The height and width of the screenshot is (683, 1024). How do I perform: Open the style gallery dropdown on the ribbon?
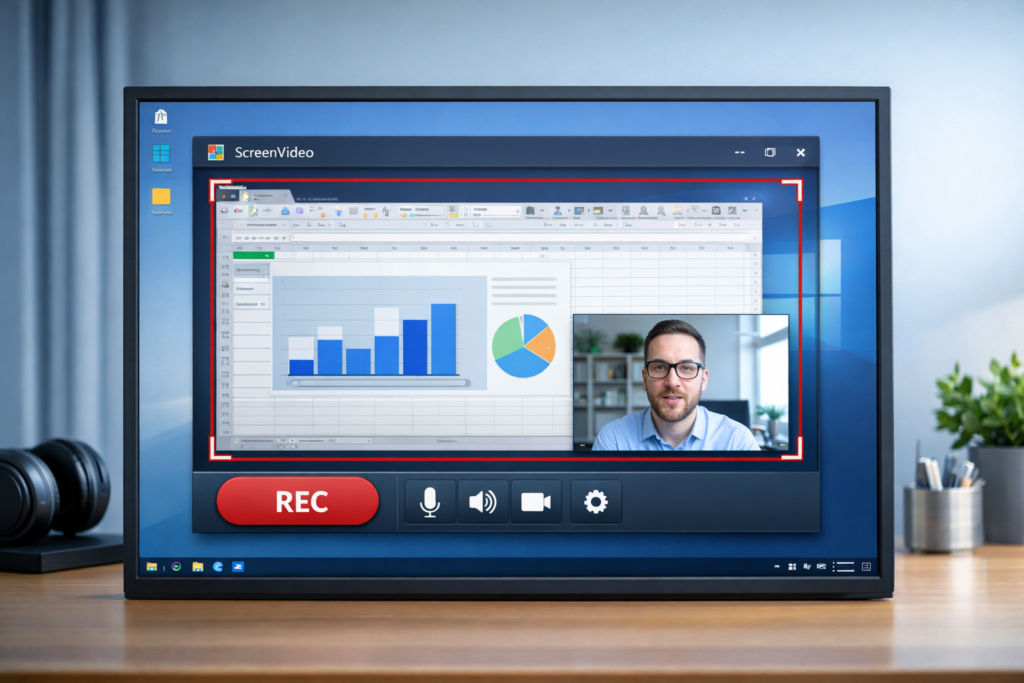[x=517, y=211]
